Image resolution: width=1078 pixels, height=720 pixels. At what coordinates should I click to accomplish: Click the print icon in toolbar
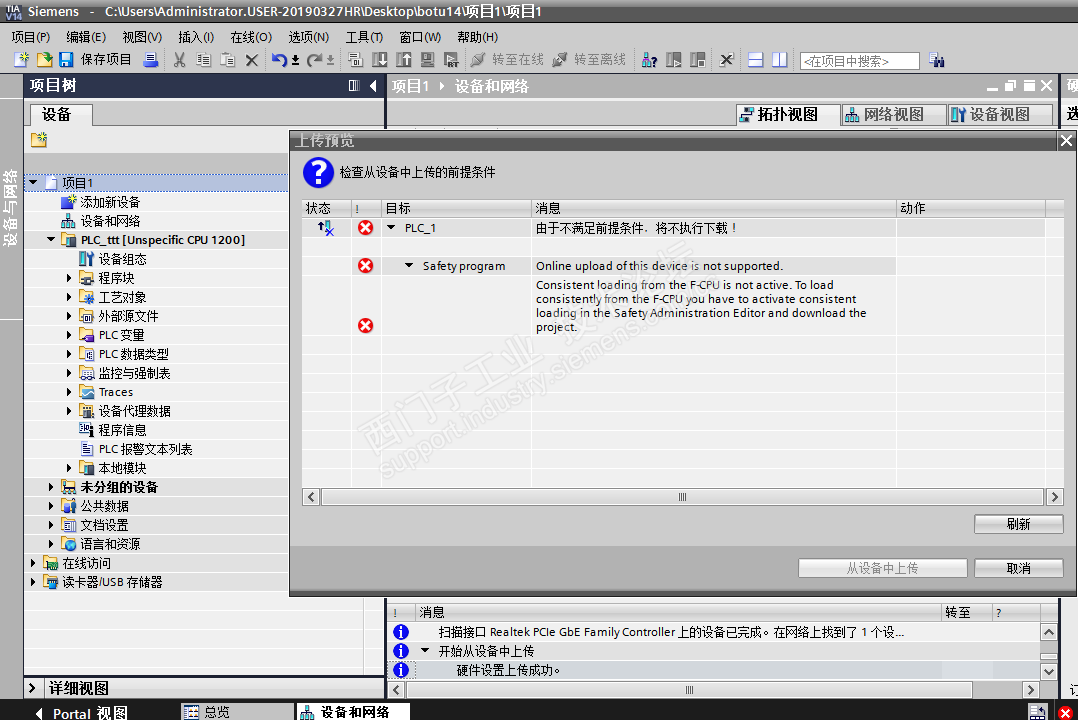[151, 60]
